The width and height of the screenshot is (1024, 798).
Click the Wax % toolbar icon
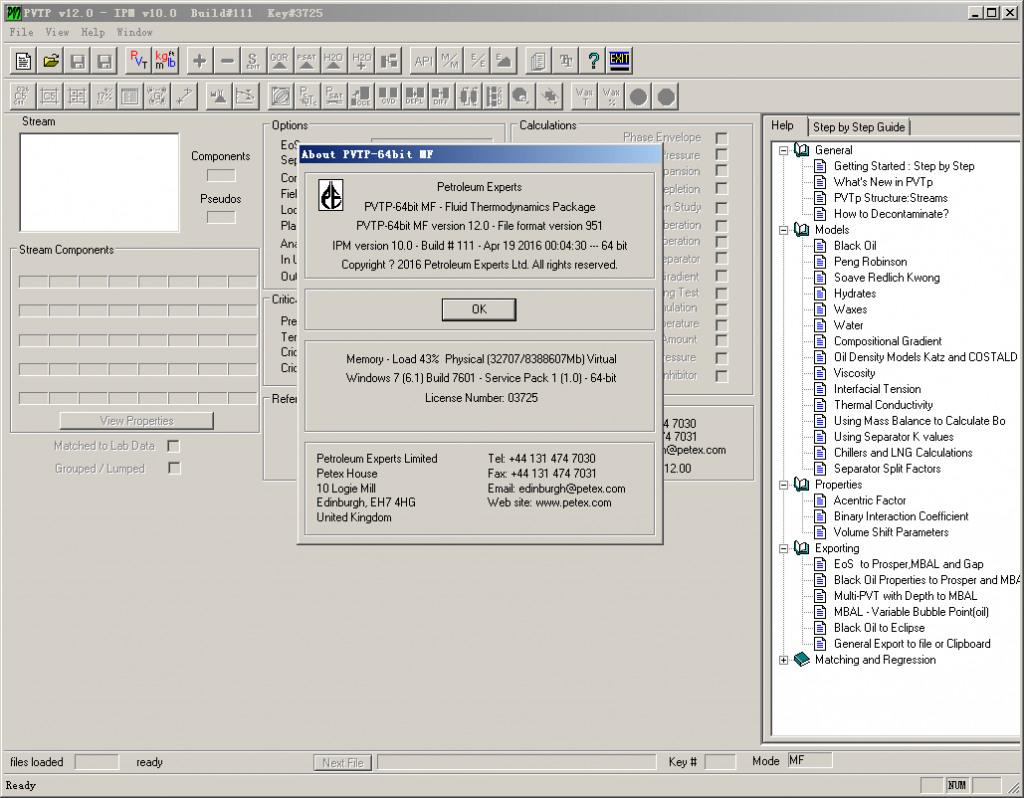coord(611,97)
